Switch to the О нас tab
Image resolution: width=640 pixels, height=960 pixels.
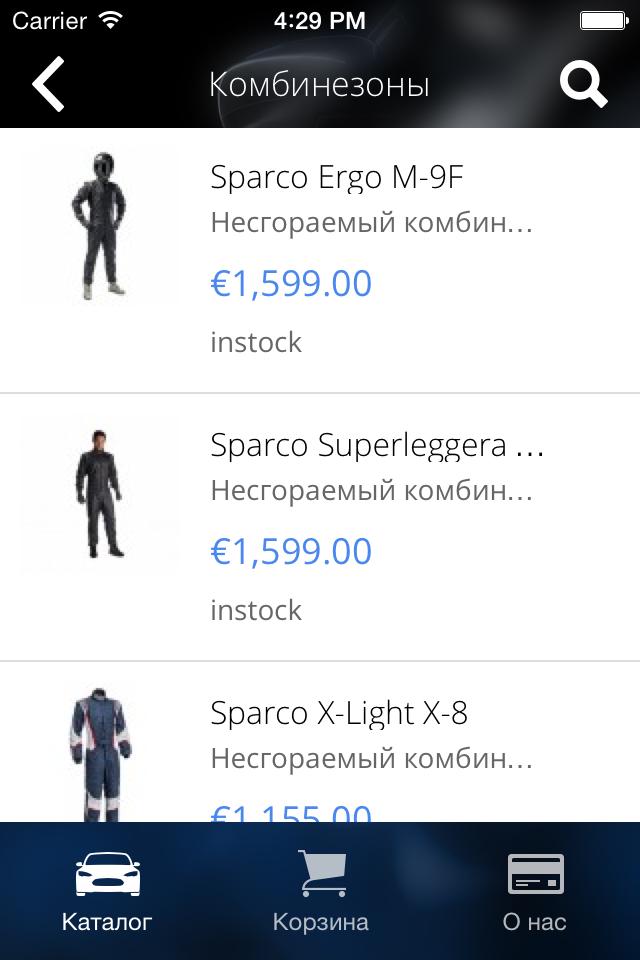tap(534, 890)
